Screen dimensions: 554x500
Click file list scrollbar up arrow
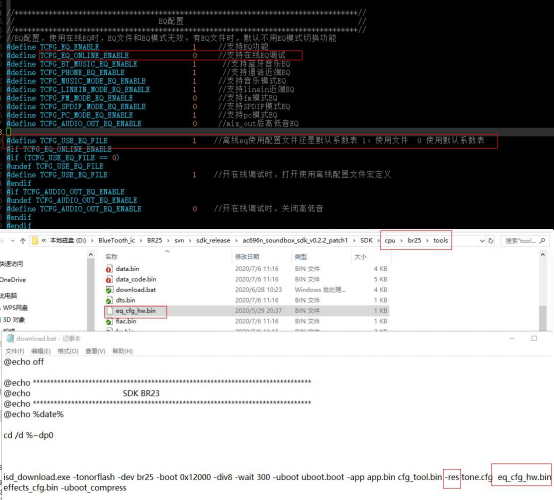click(x=543, y=254)
